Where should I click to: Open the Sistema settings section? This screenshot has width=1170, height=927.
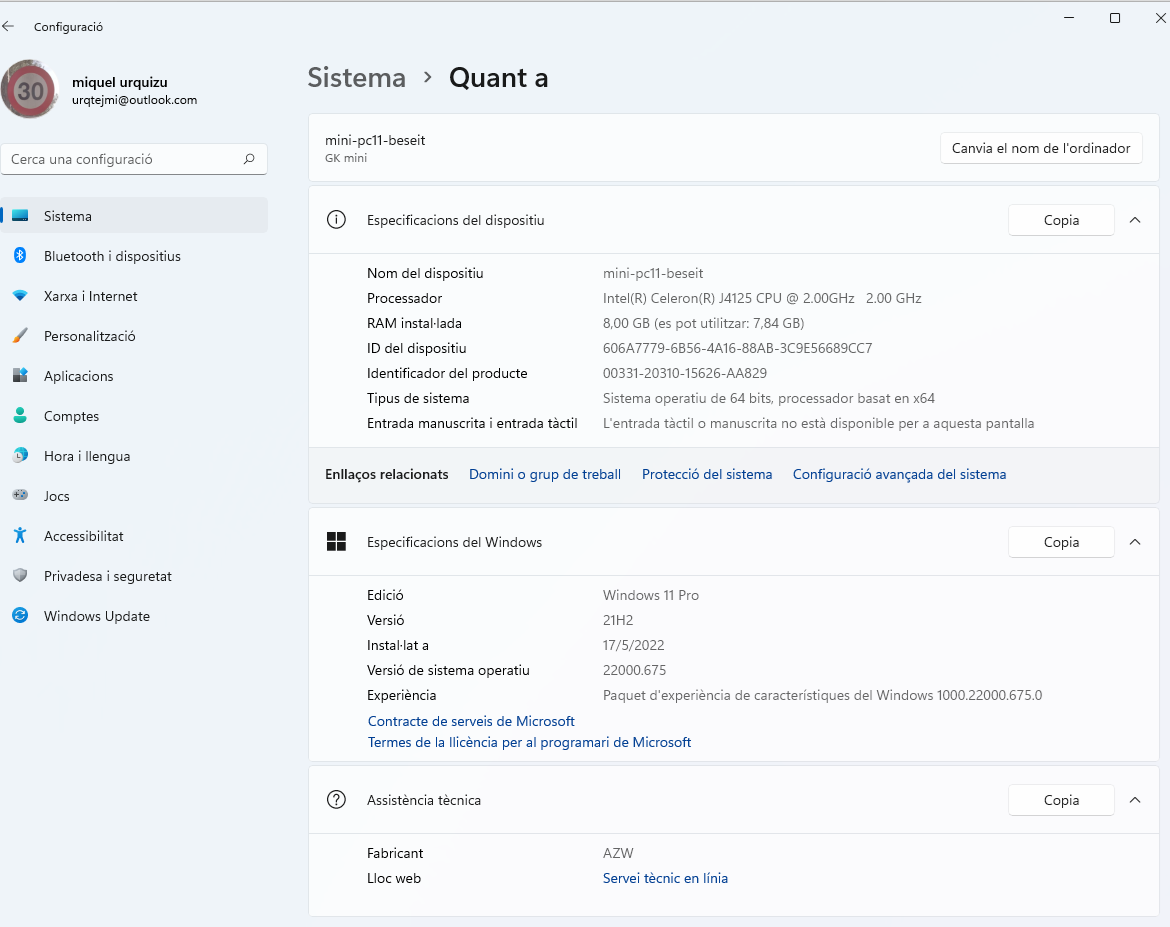click(134, 216)
